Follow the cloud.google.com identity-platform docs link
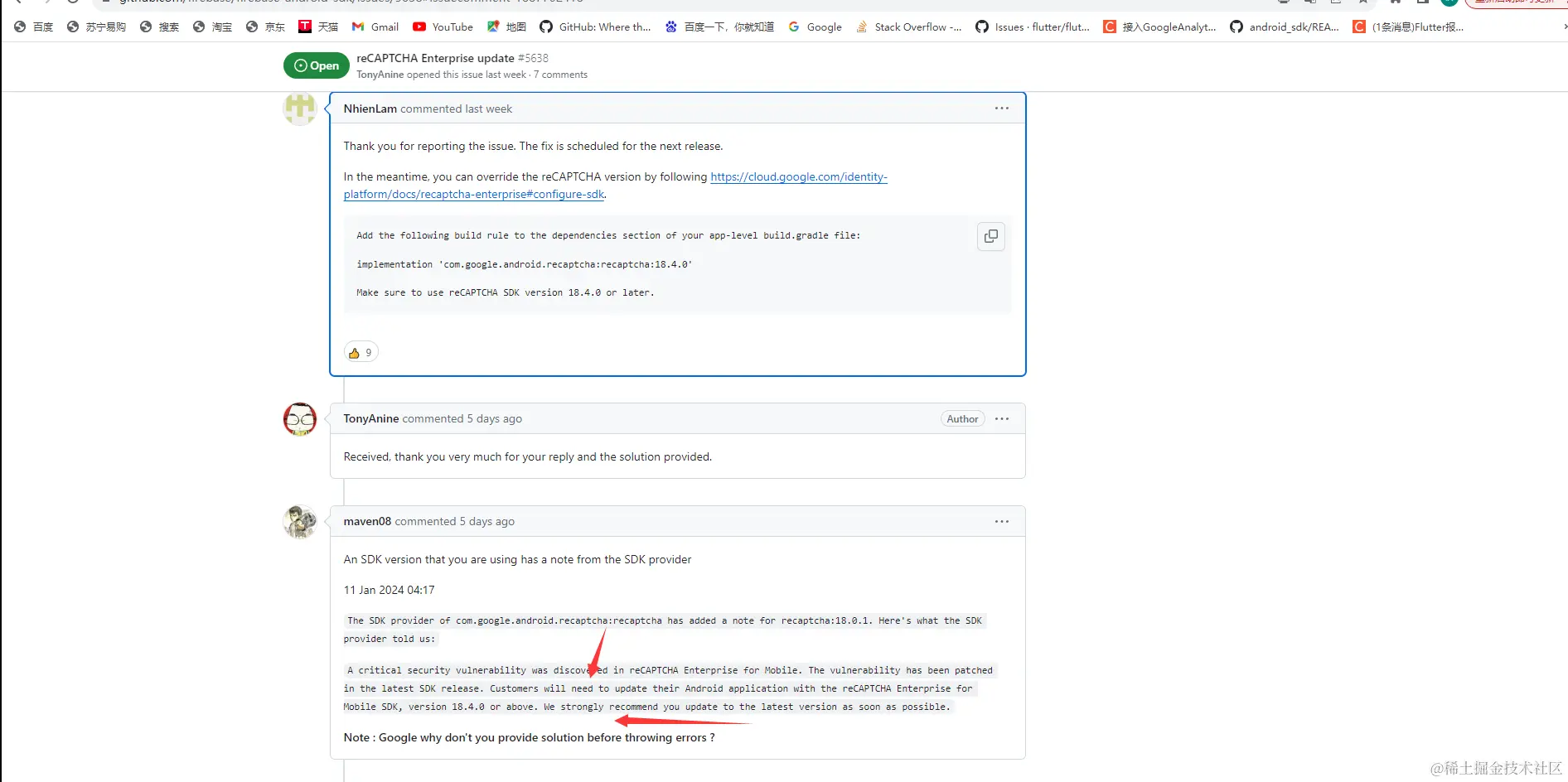Screen dimensions: 1568x782 tap(616, 186)
